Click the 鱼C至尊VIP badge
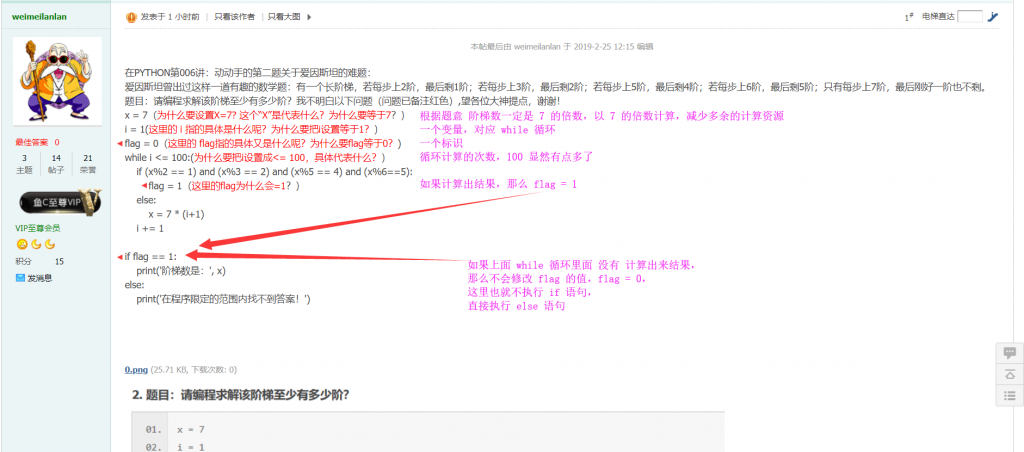The width and height of the screenshot is (1024, 452). 60,202
